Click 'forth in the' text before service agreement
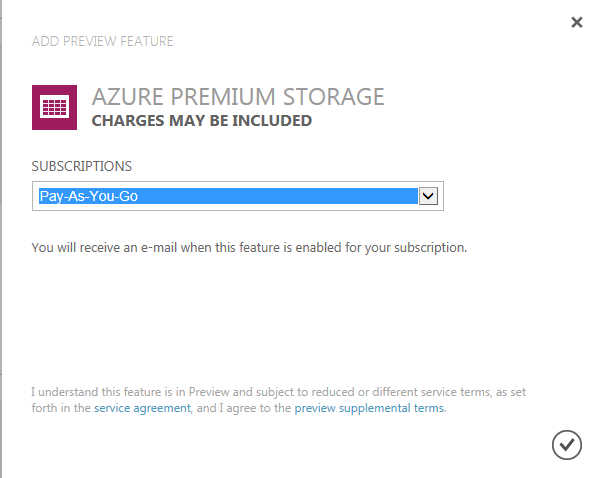Viewport: 602px width, 478px height. (x=61, y=408)
